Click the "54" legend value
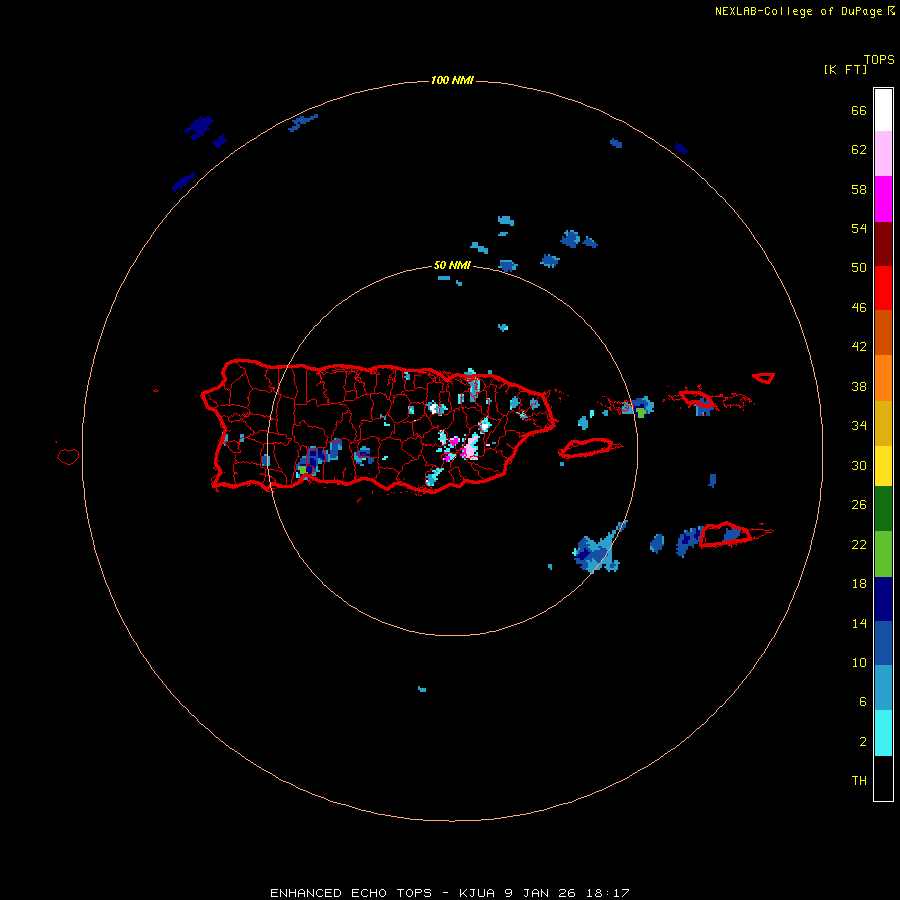Image resolution: width=900 pixels, height=900 pixels. [x=859, y=228]
